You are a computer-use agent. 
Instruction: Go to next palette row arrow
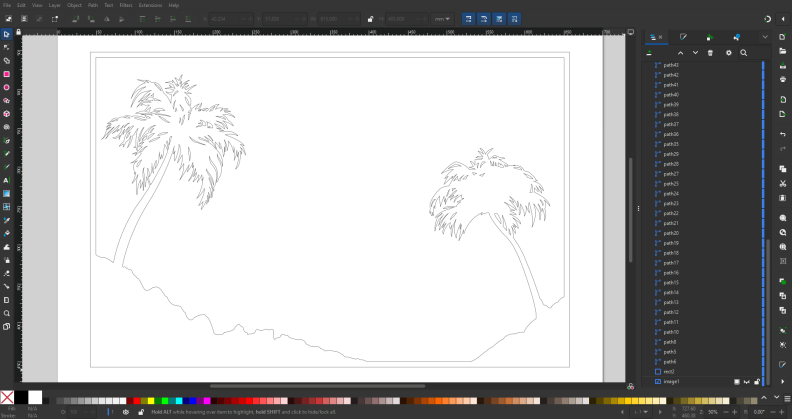[776, 398]
